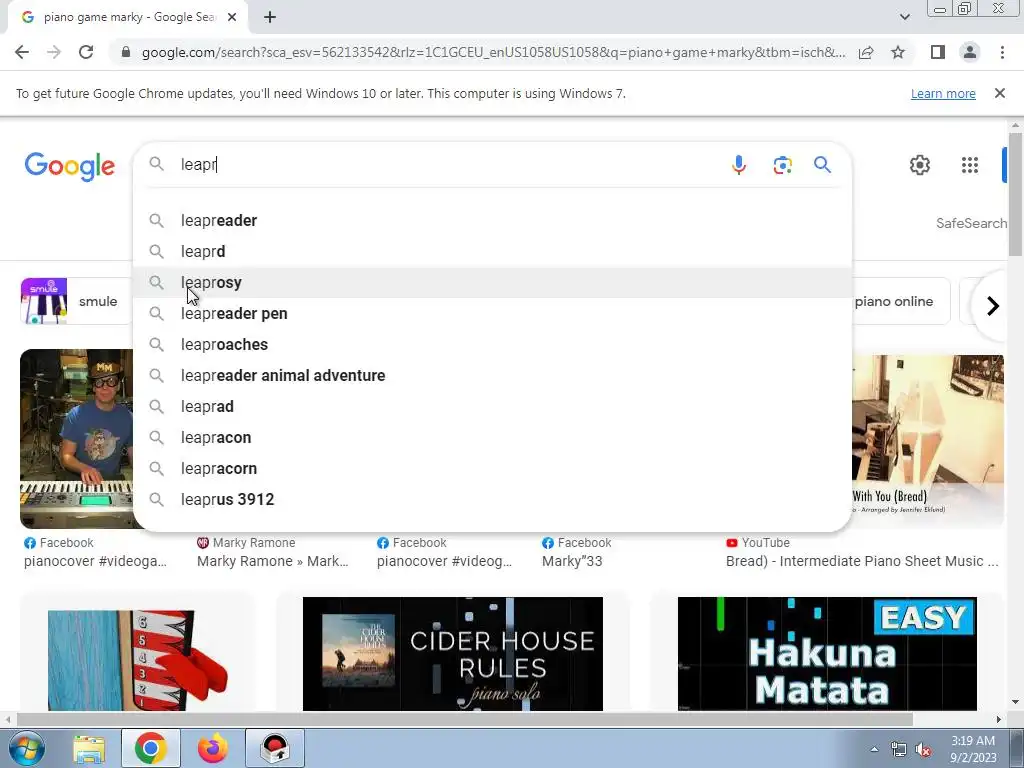Open the drummer at keyboard image thumbnail
1024x768 pixels.
[x=76, y=439]
